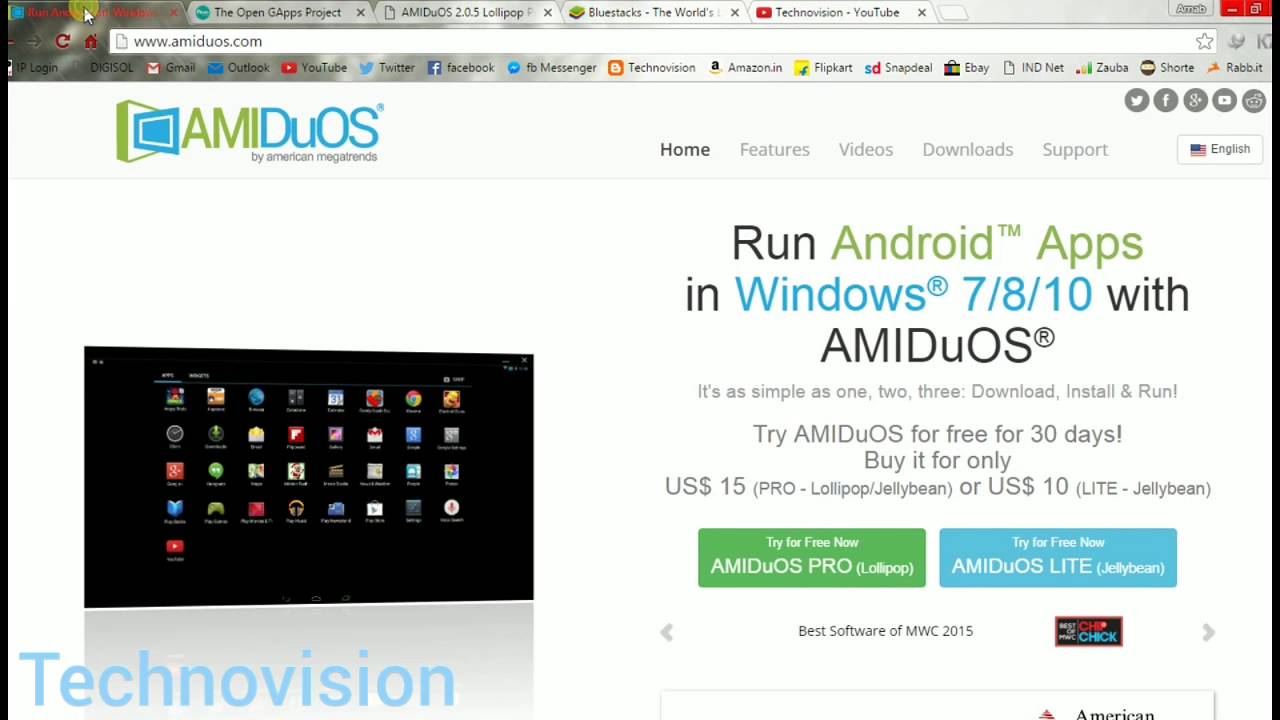Image resolution: width=1280 pixels, height=720 pixels.
Task: Go to the browser home page icon
Action: pyautogui.click(x=91, y=41)
